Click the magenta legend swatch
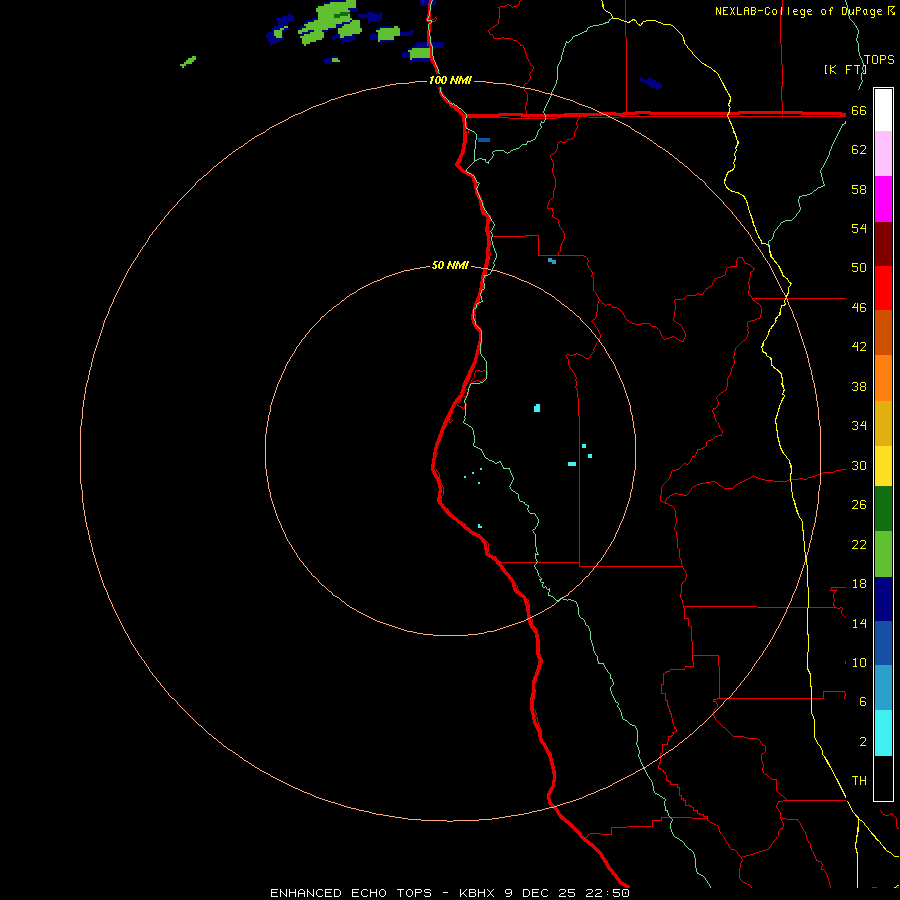The height and width of the screenshot is (900, 900). coord(883,199)
